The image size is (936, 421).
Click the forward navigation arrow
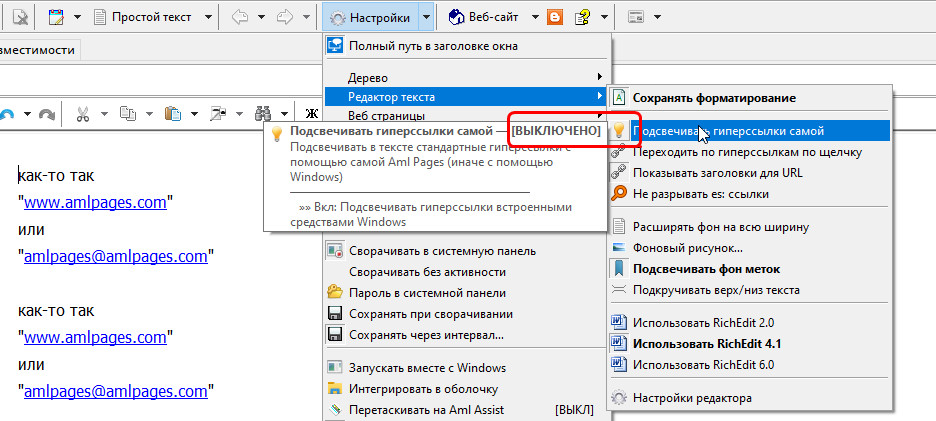coord(285,17)
